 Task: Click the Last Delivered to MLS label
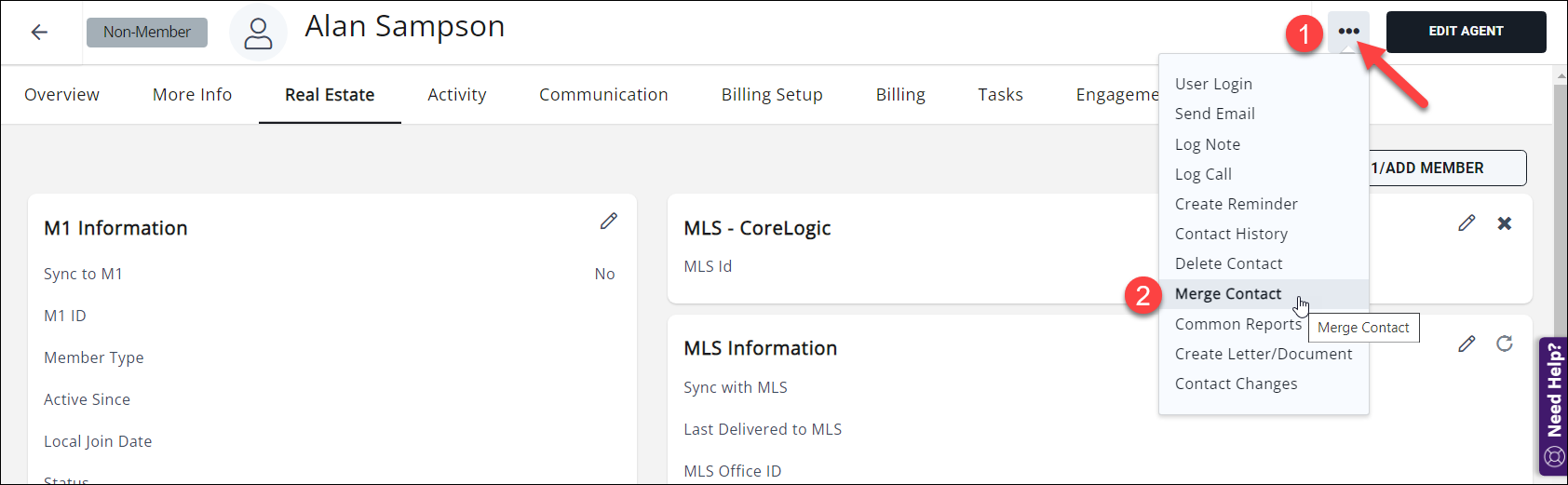tap(763, 429)
